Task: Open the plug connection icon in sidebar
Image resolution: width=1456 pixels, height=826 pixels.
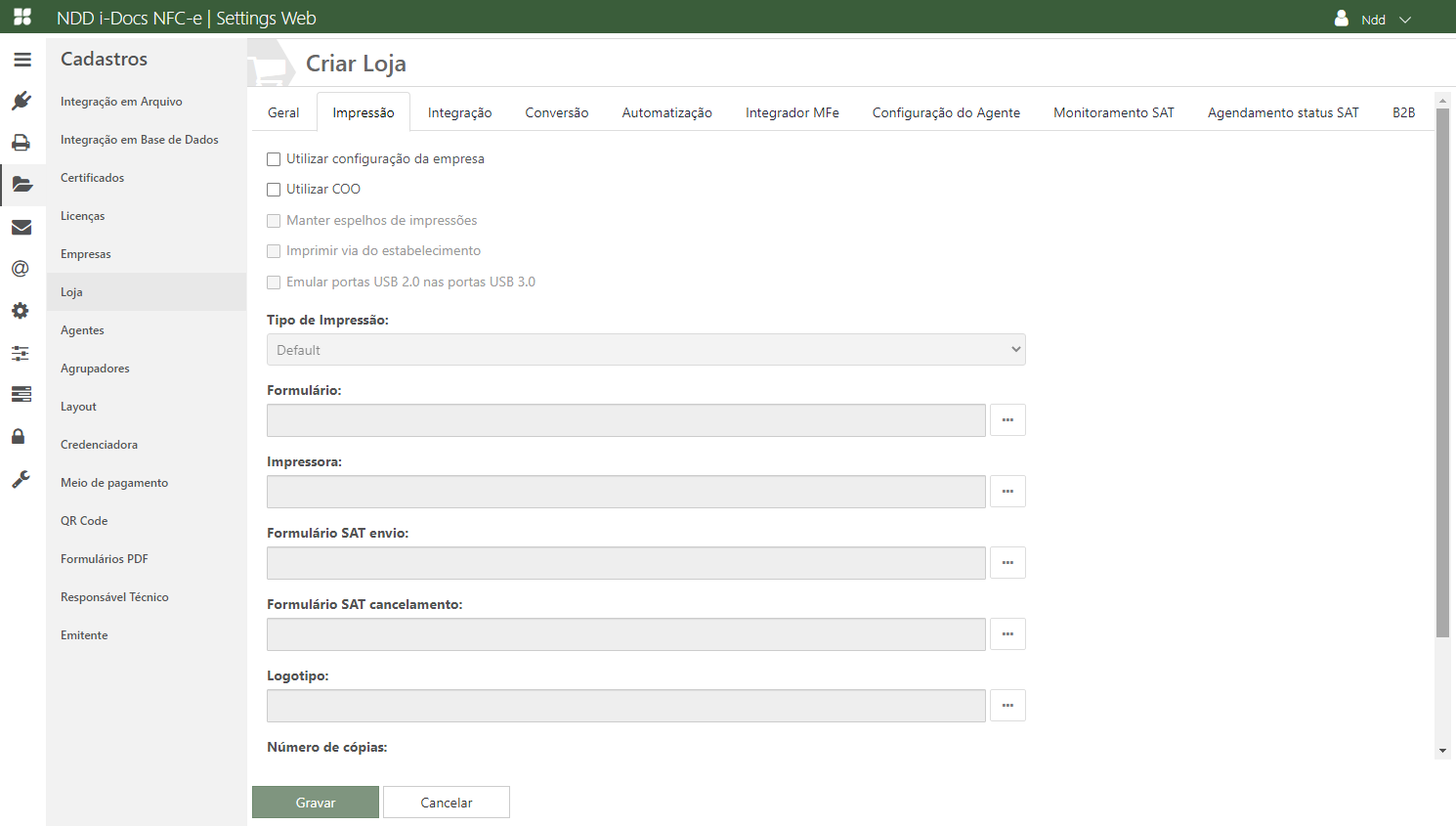Action: coord(21,101)
